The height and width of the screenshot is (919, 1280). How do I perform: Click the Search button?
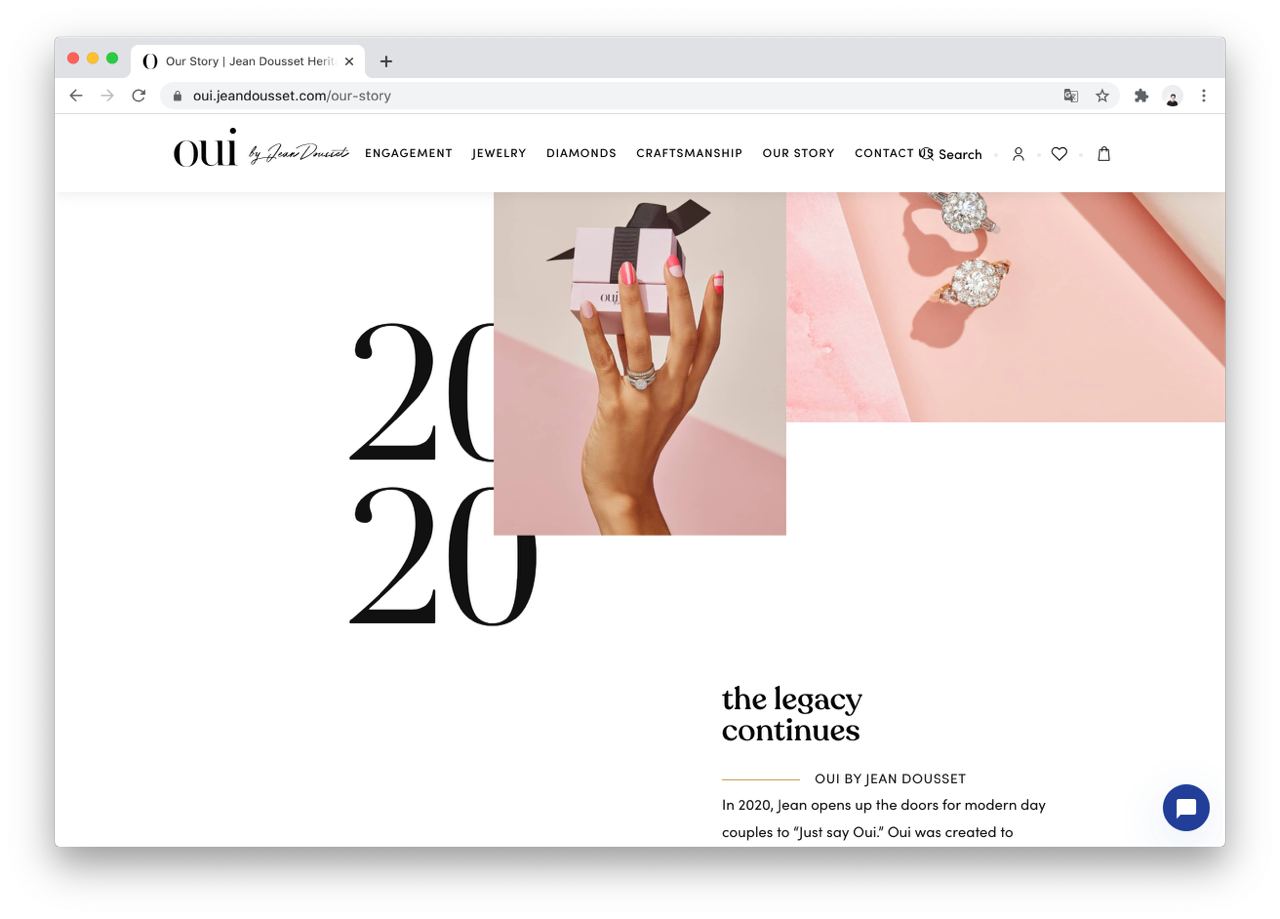[x=951, y=154]
